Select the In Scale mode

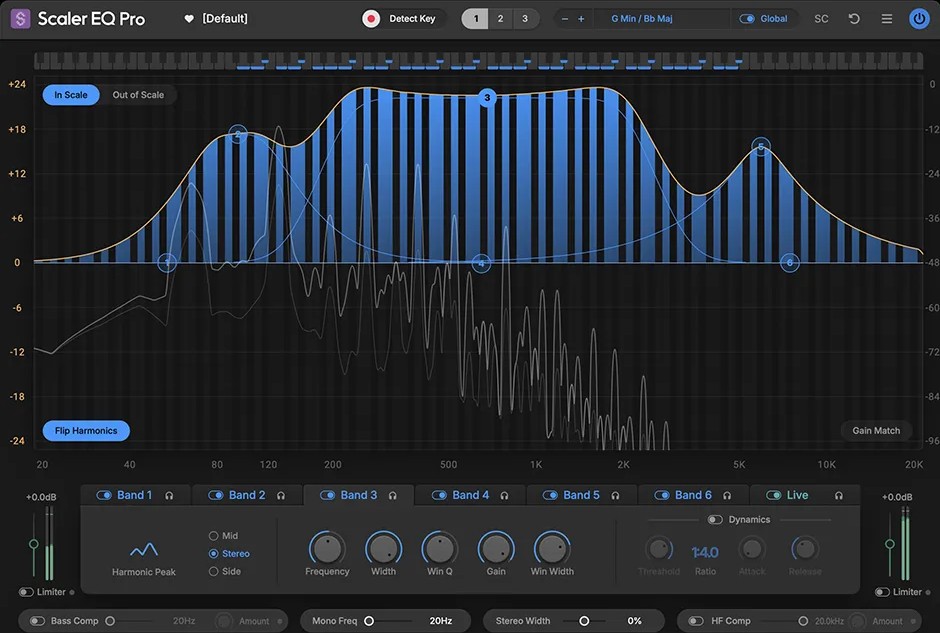(71, 95)
